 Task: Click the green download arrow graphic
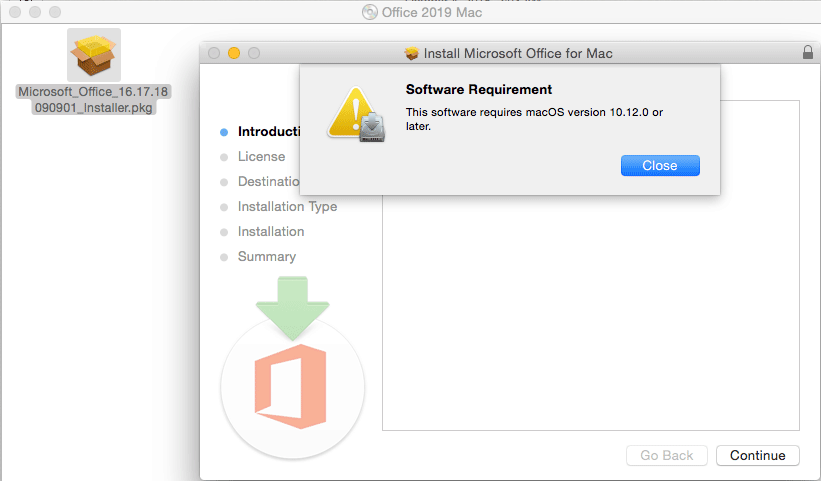[293, 309]
